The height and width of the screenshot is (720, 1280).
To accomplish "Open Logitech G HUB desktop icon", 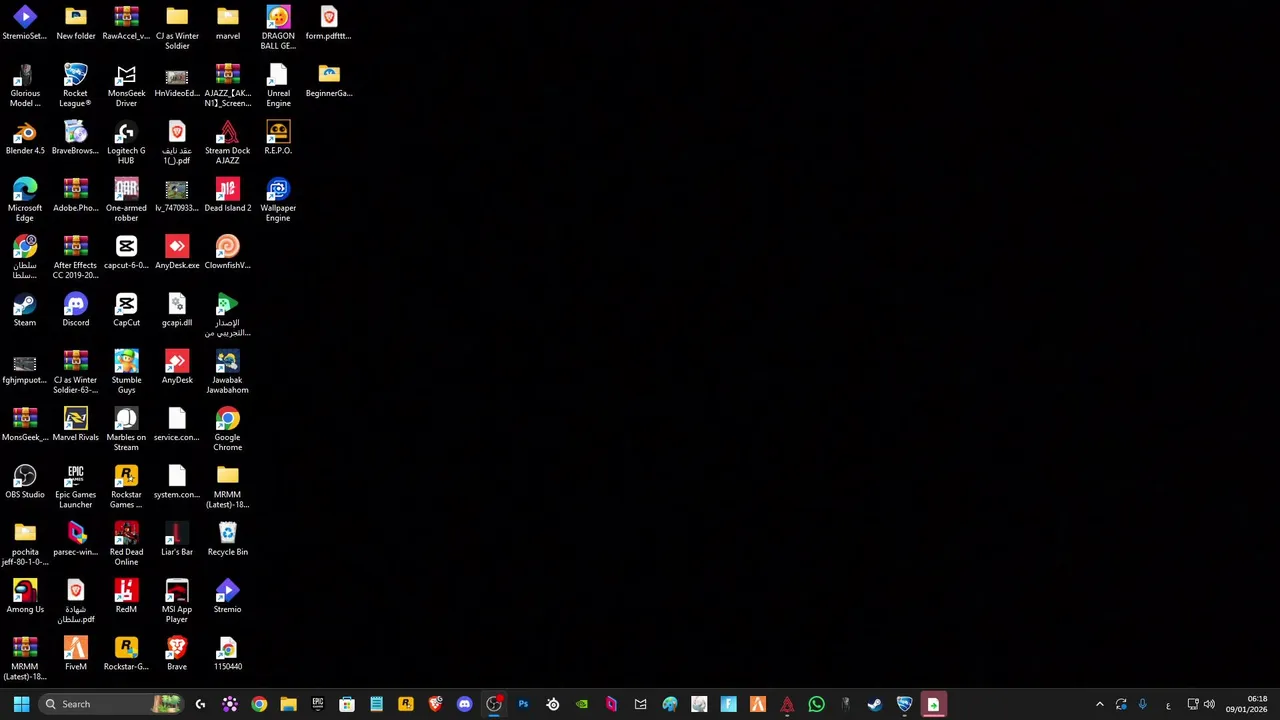I will click(x=126, y=144).
